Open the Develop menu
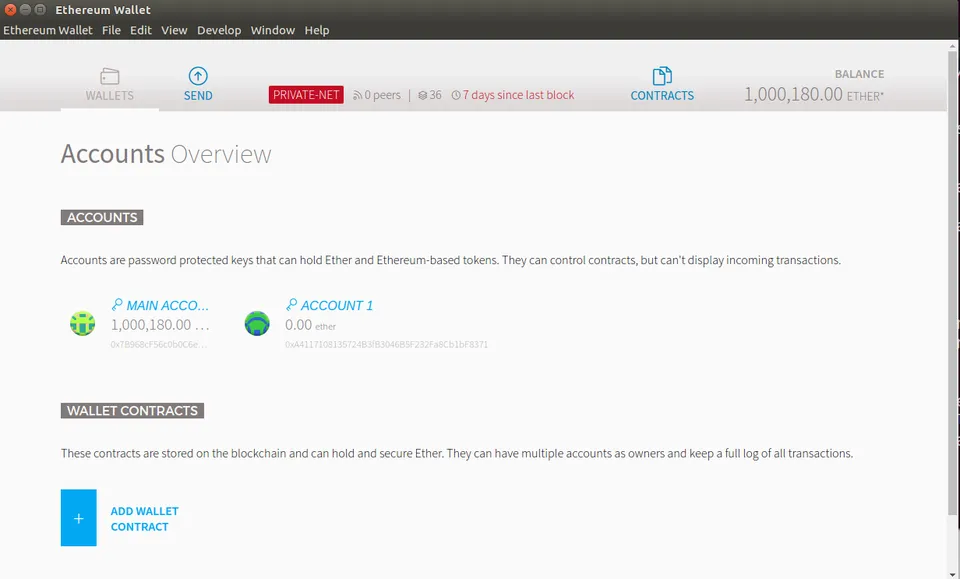Viewport: 960px width, 579px height. (219, 30)
